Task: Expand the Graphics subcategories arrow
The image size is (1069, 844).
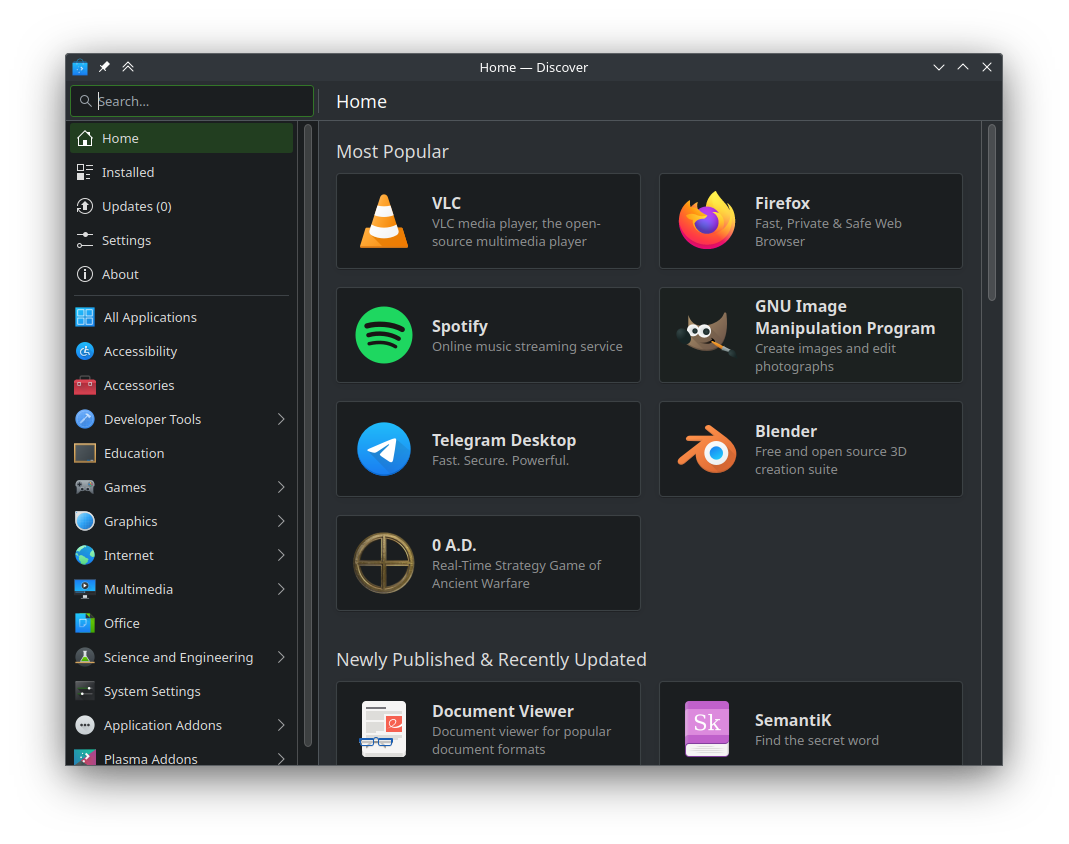Action: click(x=281, y=522)
